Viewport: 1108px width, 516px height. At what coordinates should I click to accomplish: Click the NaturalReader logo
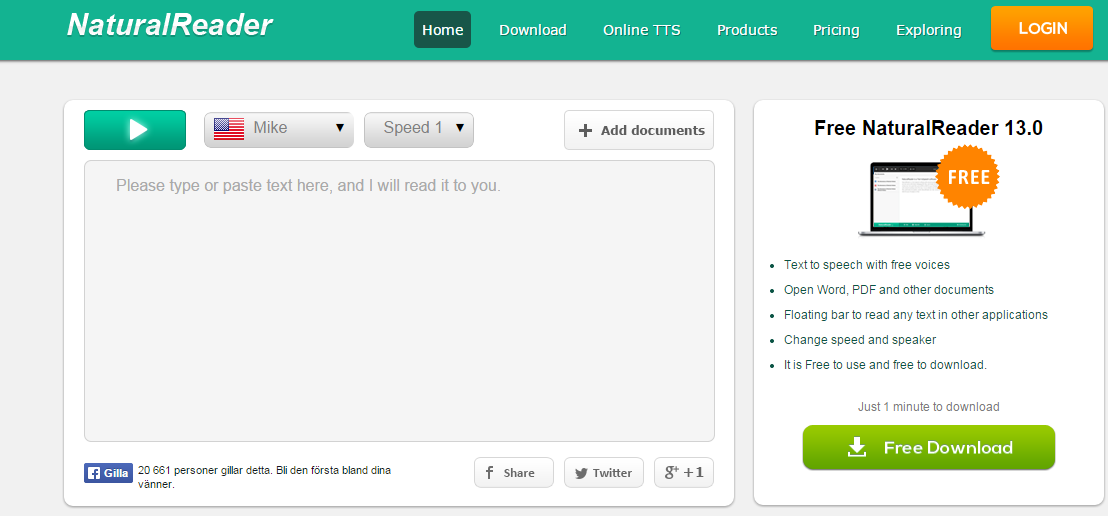(x=170, y=25)
